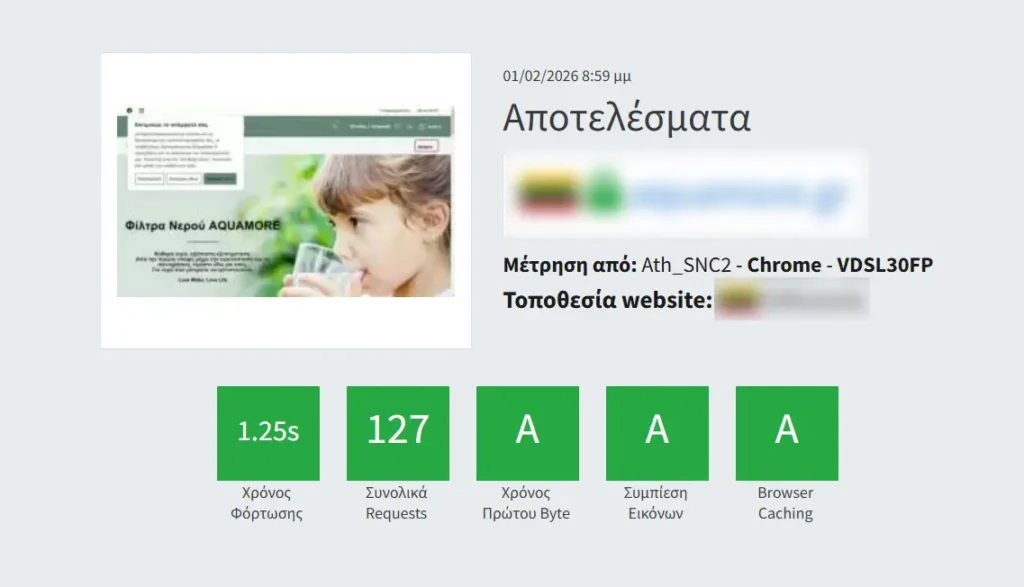
Task: Click the accept button in the cookie popup preview
Action: click(x=221, y=178)
